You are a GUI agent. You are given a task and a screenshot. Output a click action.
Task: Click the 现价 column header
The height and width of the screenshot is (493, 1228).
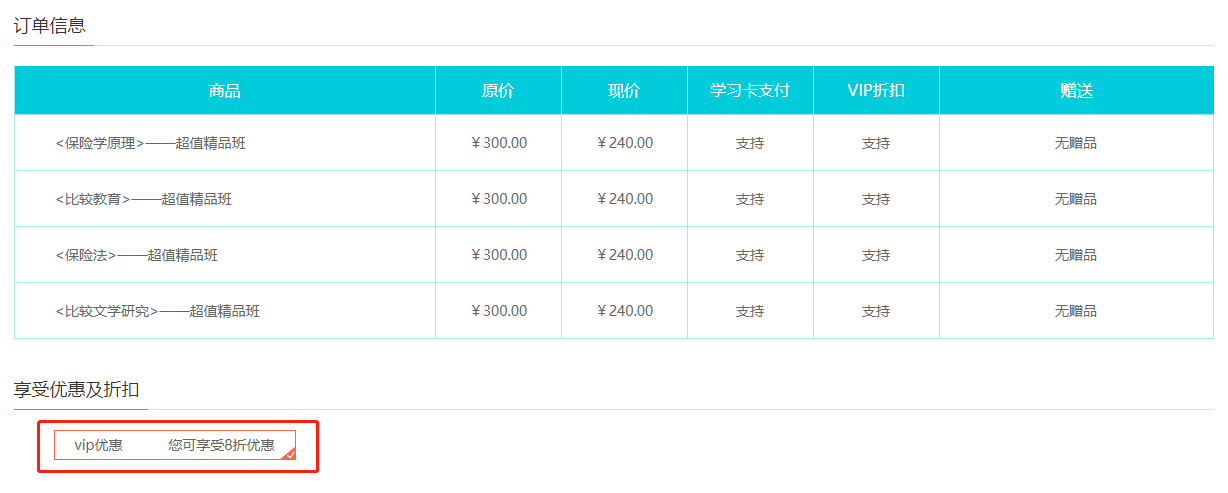[x=624, y=91]
